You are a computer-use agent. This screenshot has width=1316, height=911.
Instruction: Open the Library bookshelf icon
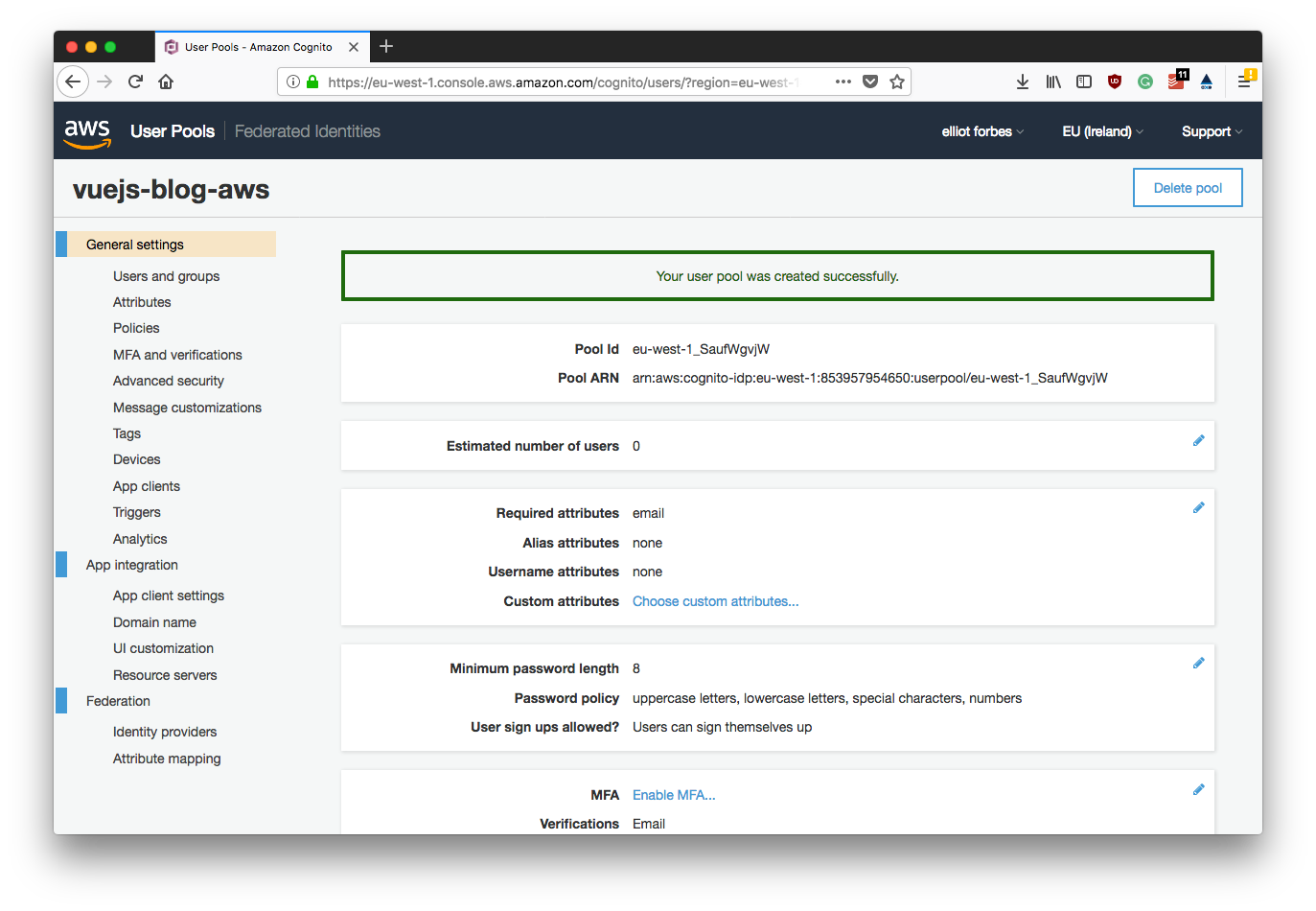click(x=1053, y=82)
